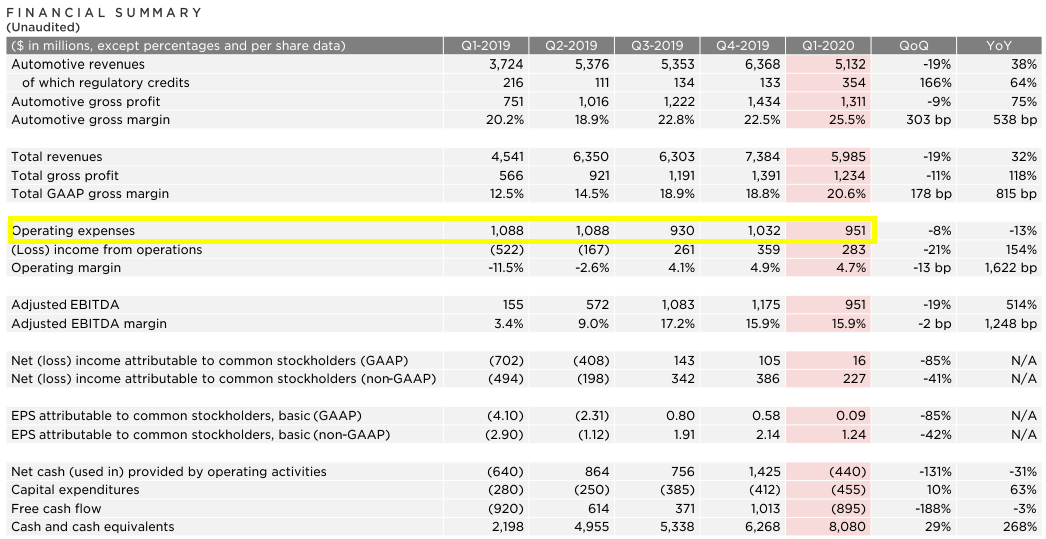Viewport: 1046px width, 539px height.
Task: Select Q1-2020 income from operations 283
Action: click(x=855, y=249)
